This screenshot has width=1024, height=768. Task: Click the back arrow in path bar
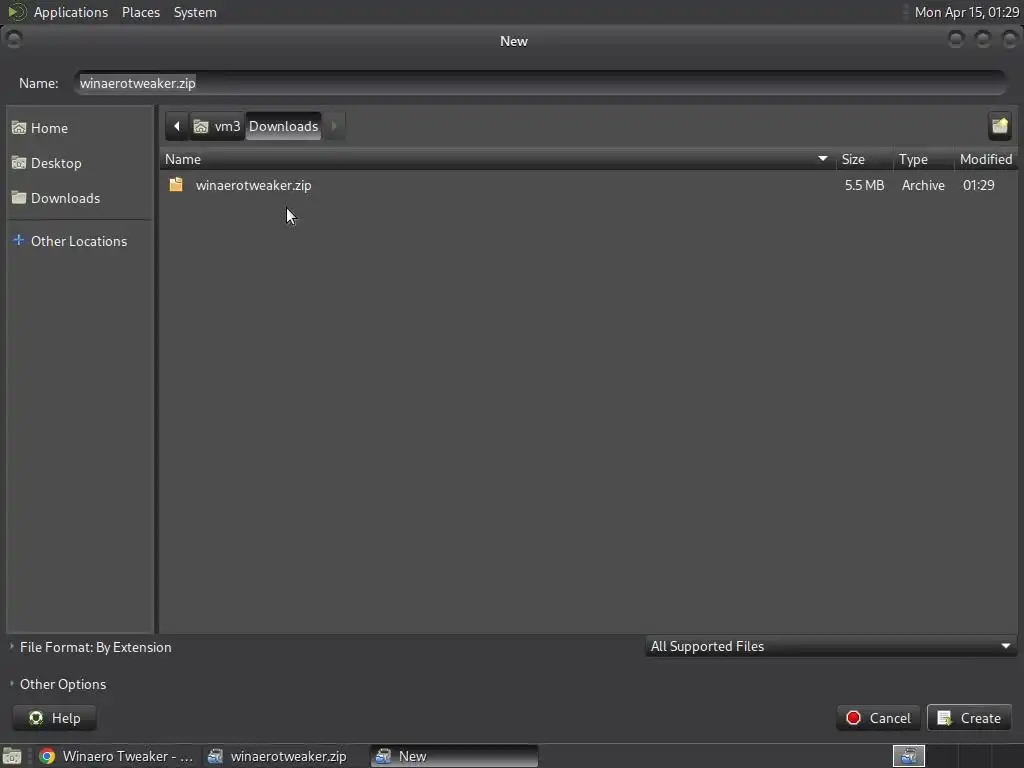177,126
